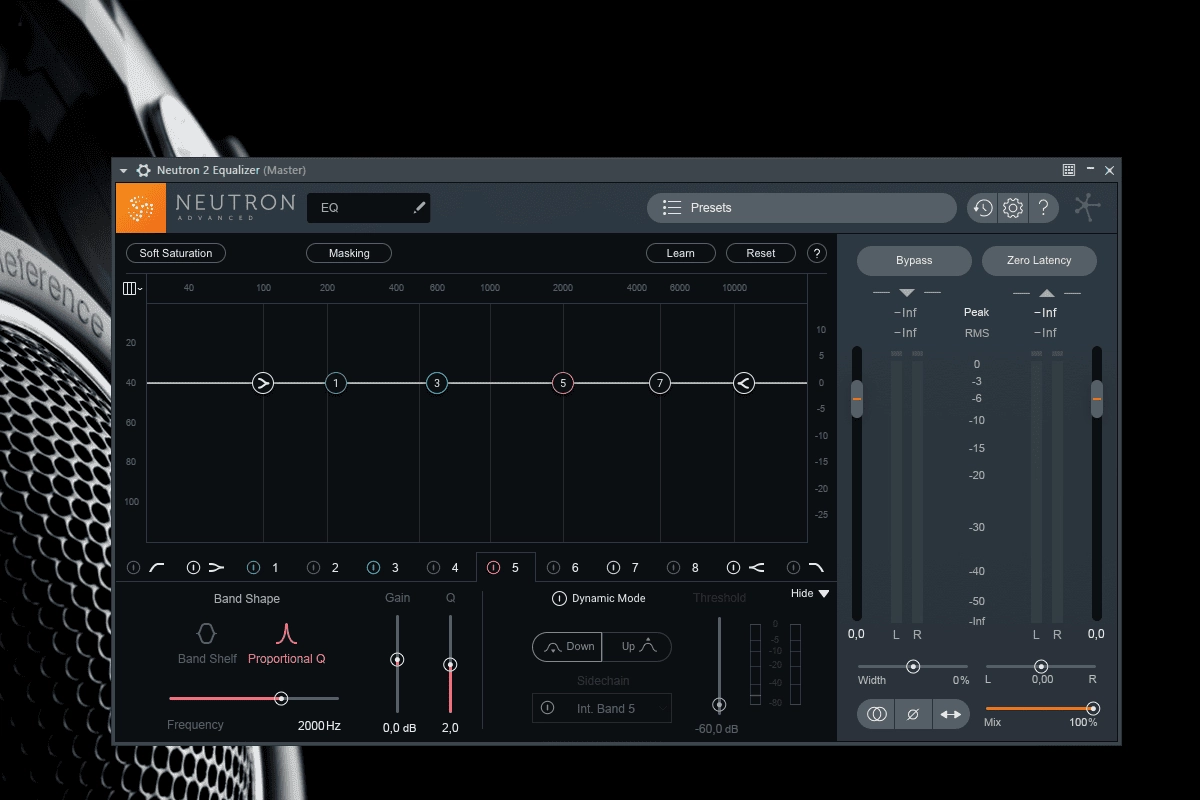Click the input gain fader handle

(856, 399)
